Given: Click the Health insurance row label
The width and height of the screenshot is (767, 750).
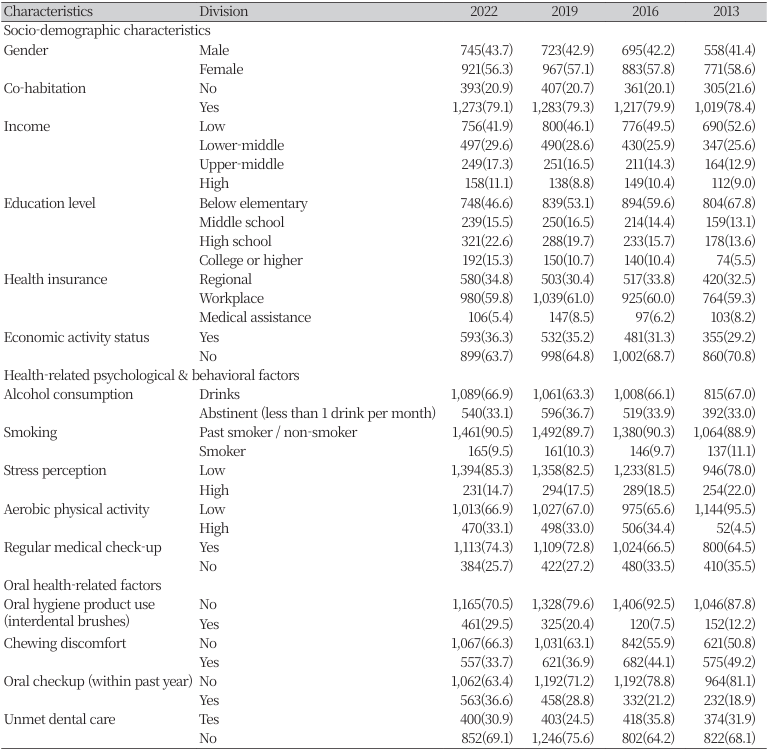Looking at the screenshot, I should [55, 279].
